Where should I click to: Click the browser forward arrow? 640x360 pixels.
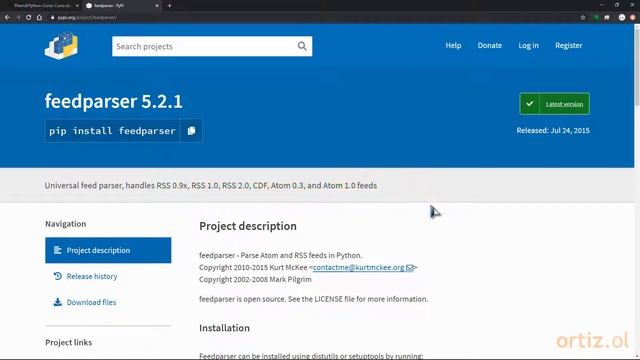tap(18, 18)
